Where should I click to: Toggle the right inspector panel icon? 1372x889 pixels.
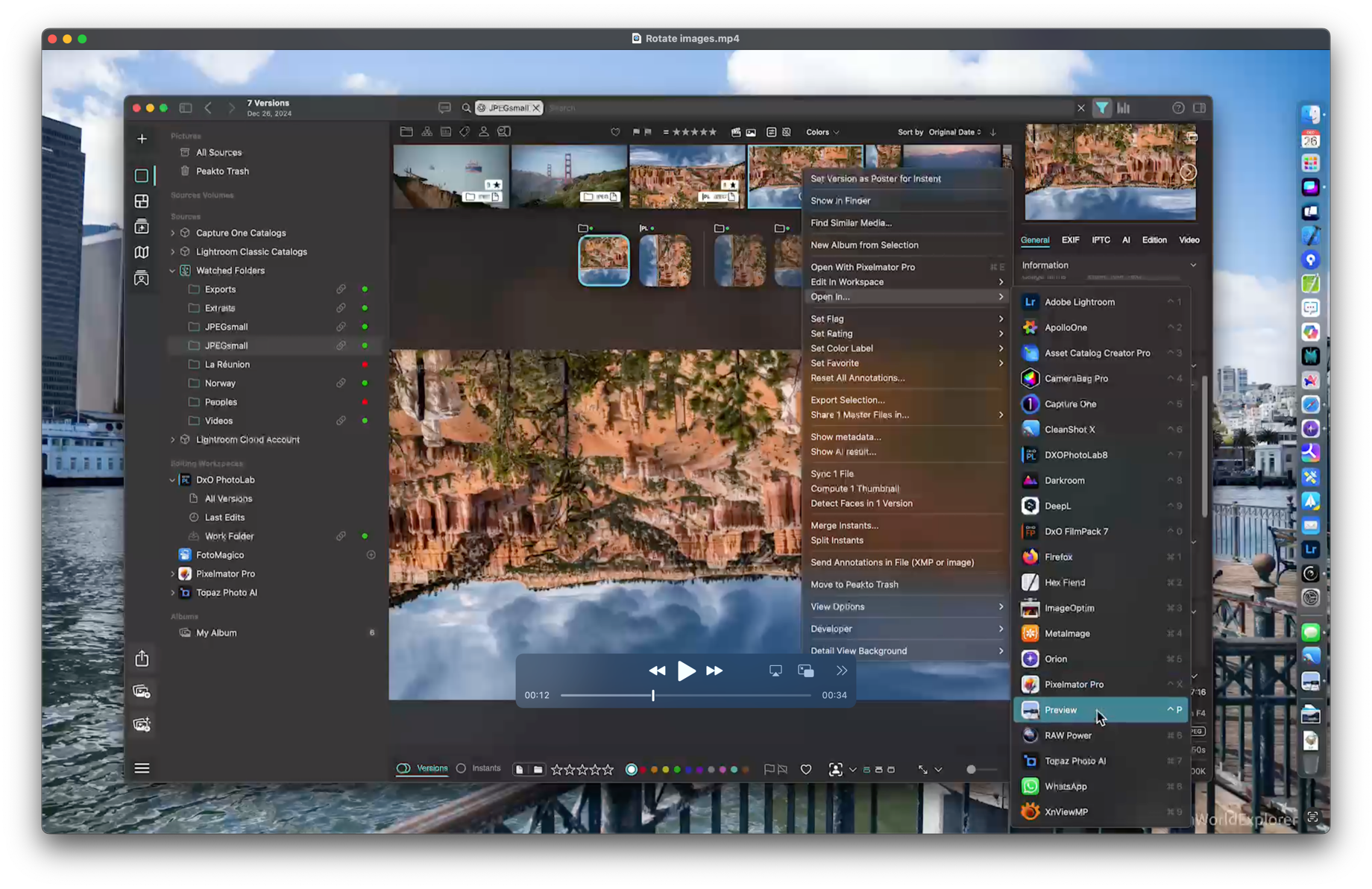(x=1200, y=108)
